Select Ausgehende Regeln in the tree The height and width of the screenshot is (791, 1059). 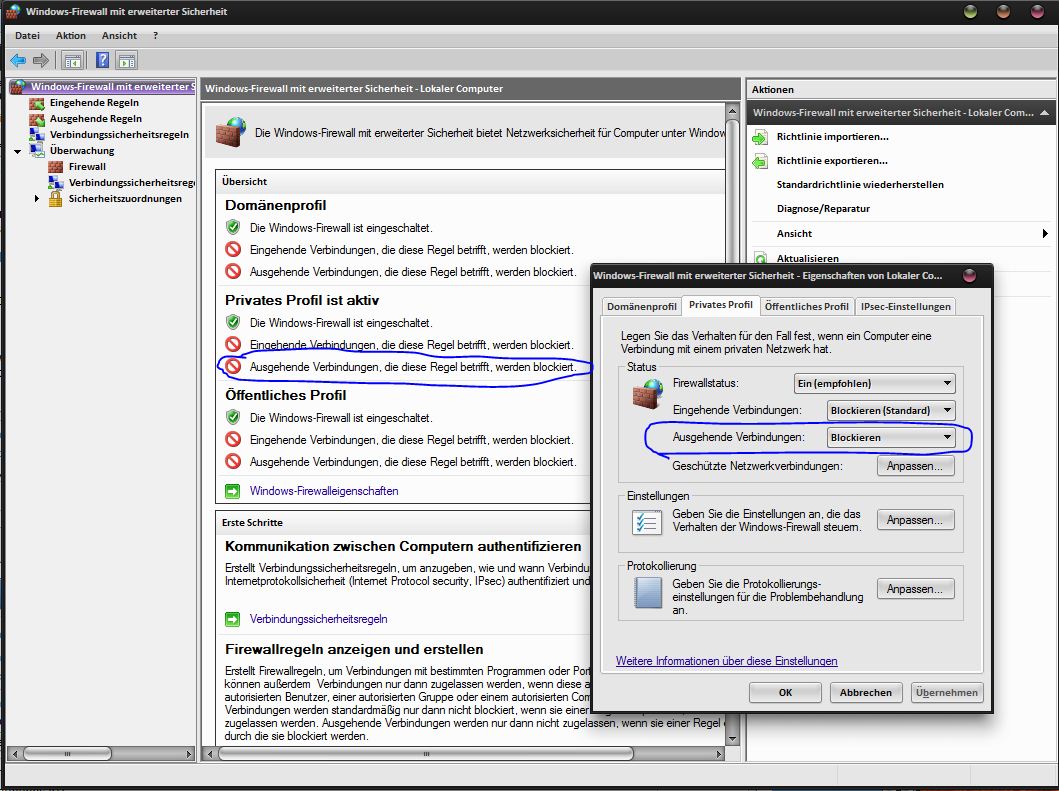[95, 119]
